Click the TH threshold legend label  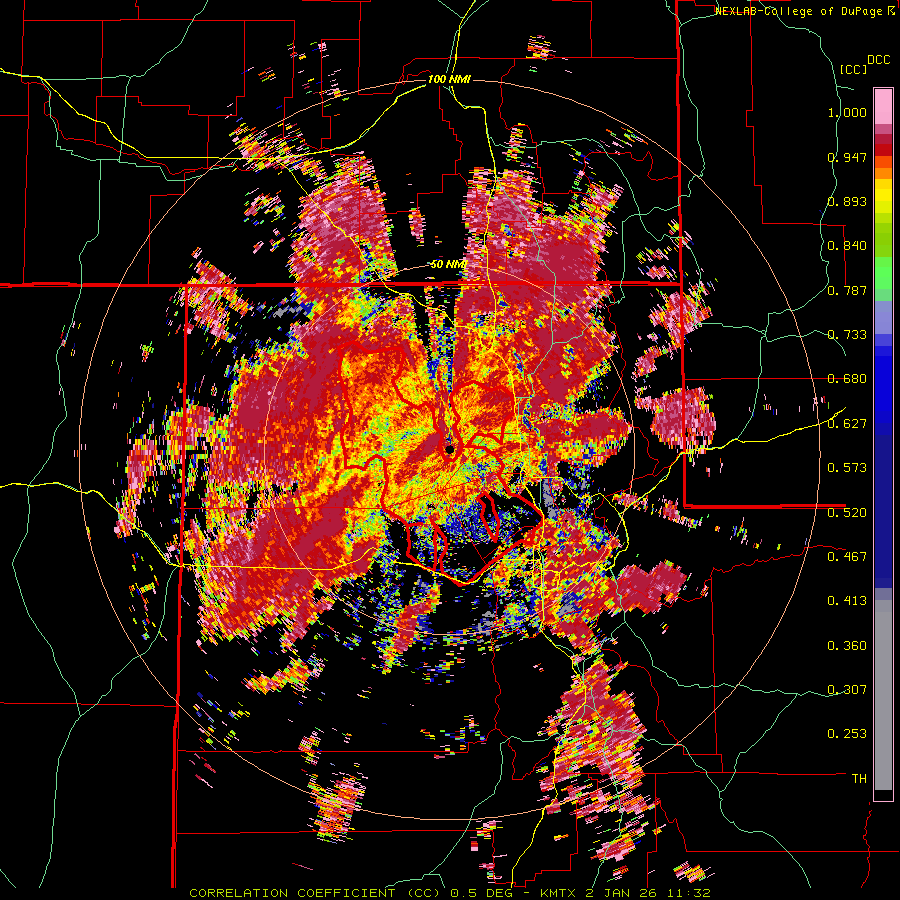(859, 779)
